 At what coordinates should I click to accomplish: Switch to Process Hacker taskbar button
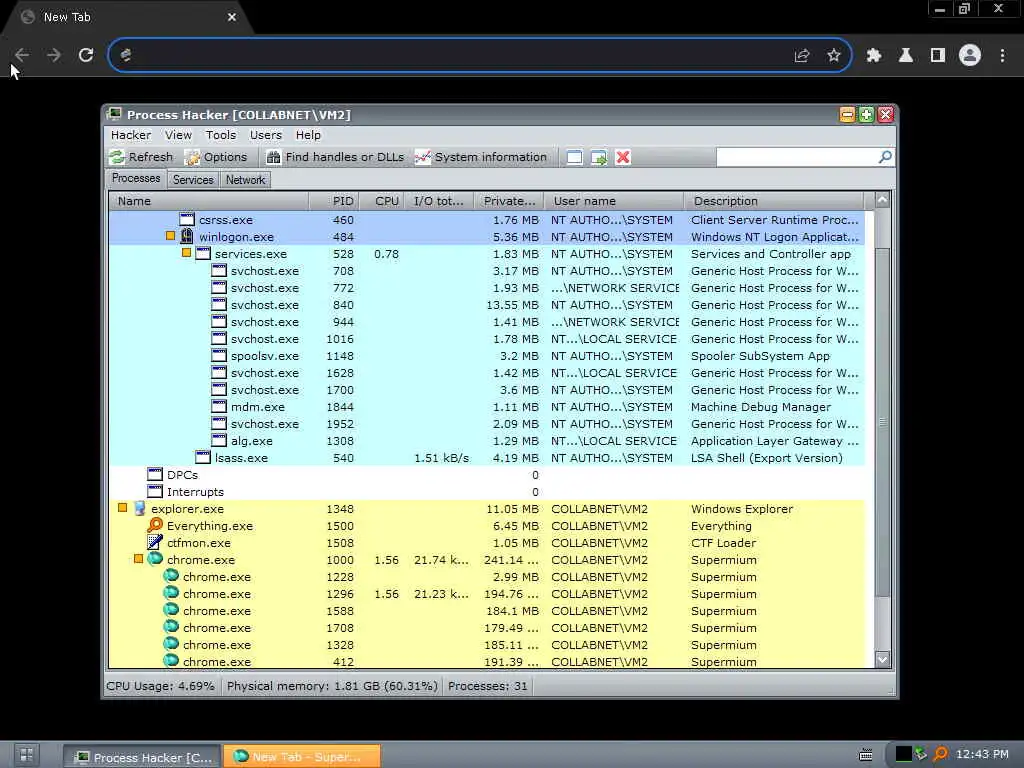tap(142, 757)
